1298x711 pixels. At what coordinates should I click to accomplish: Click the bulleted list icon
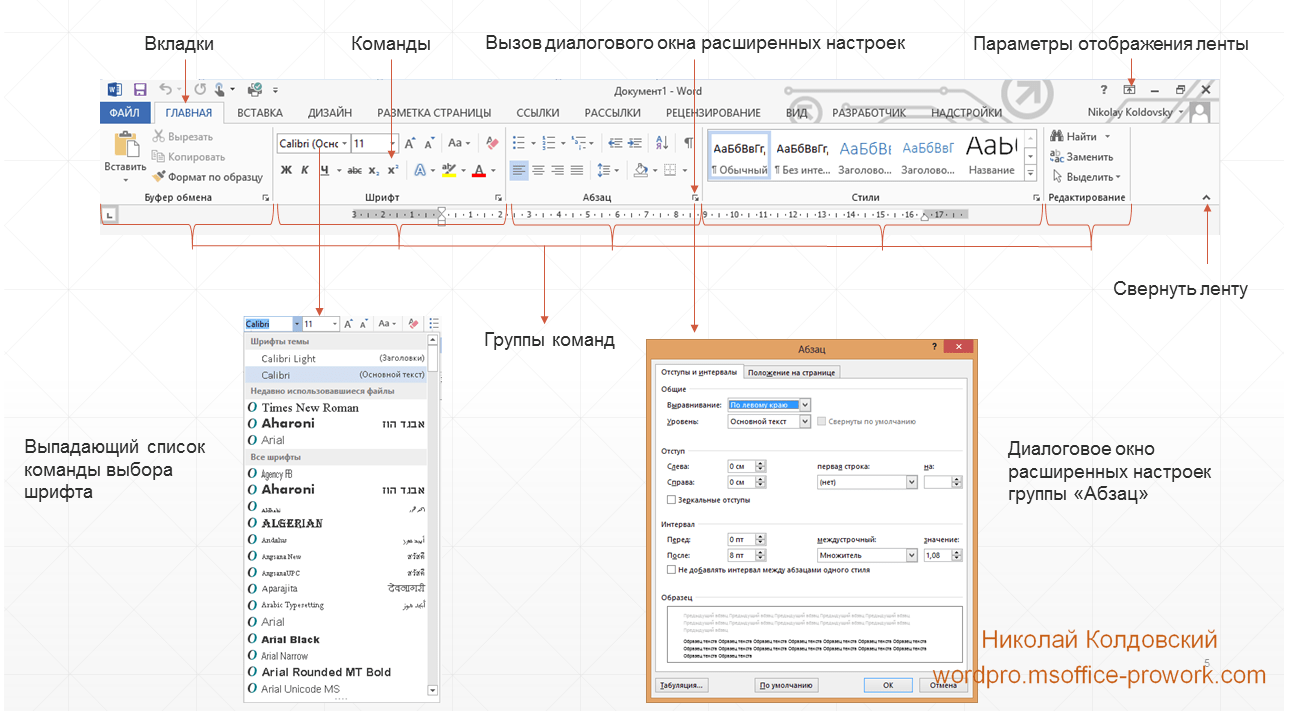pyautogui.click(x=519, y=143)
